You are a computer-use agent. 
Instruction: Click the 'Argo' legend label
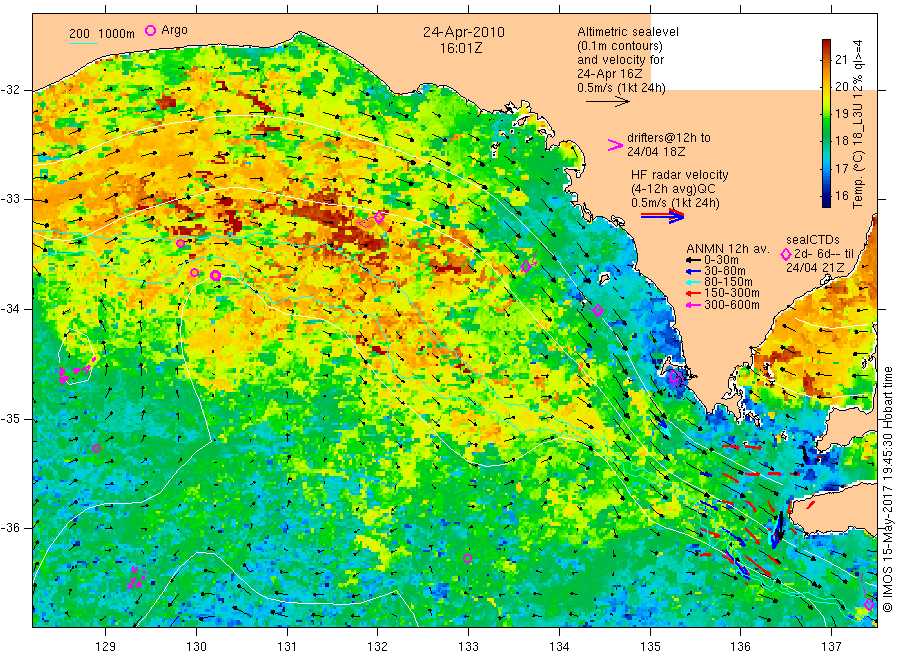pos(174,30)
